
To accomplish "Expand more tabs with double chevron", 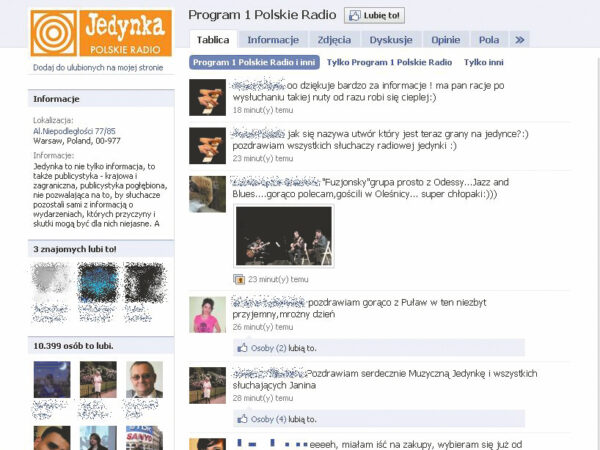I will 520,40.
